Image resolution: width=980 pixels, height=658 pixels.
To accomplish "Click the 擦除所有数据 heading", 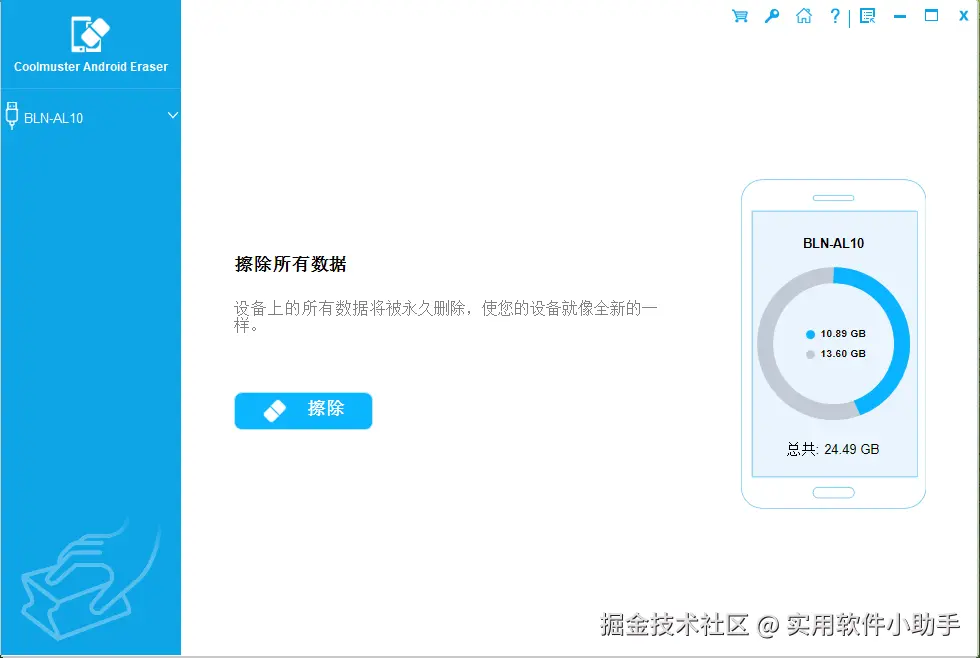I will (x=288, y=264).
